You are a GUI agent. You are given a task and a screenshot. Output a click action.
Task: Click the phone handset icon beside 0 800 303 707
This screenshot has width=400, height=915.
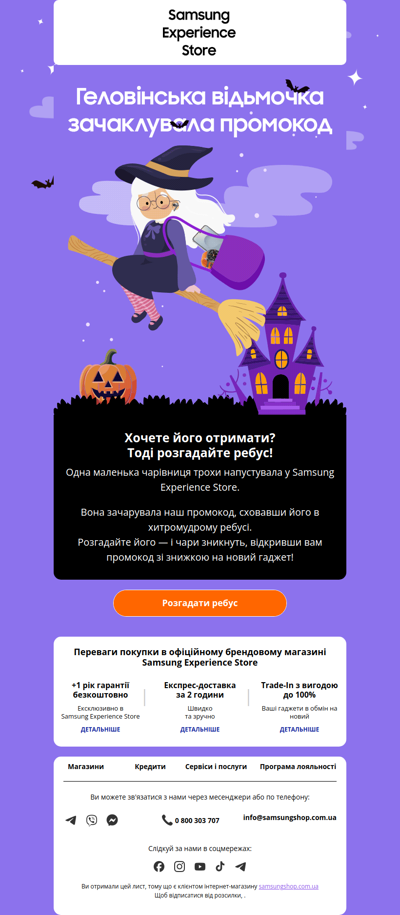[x=167, y=820]
